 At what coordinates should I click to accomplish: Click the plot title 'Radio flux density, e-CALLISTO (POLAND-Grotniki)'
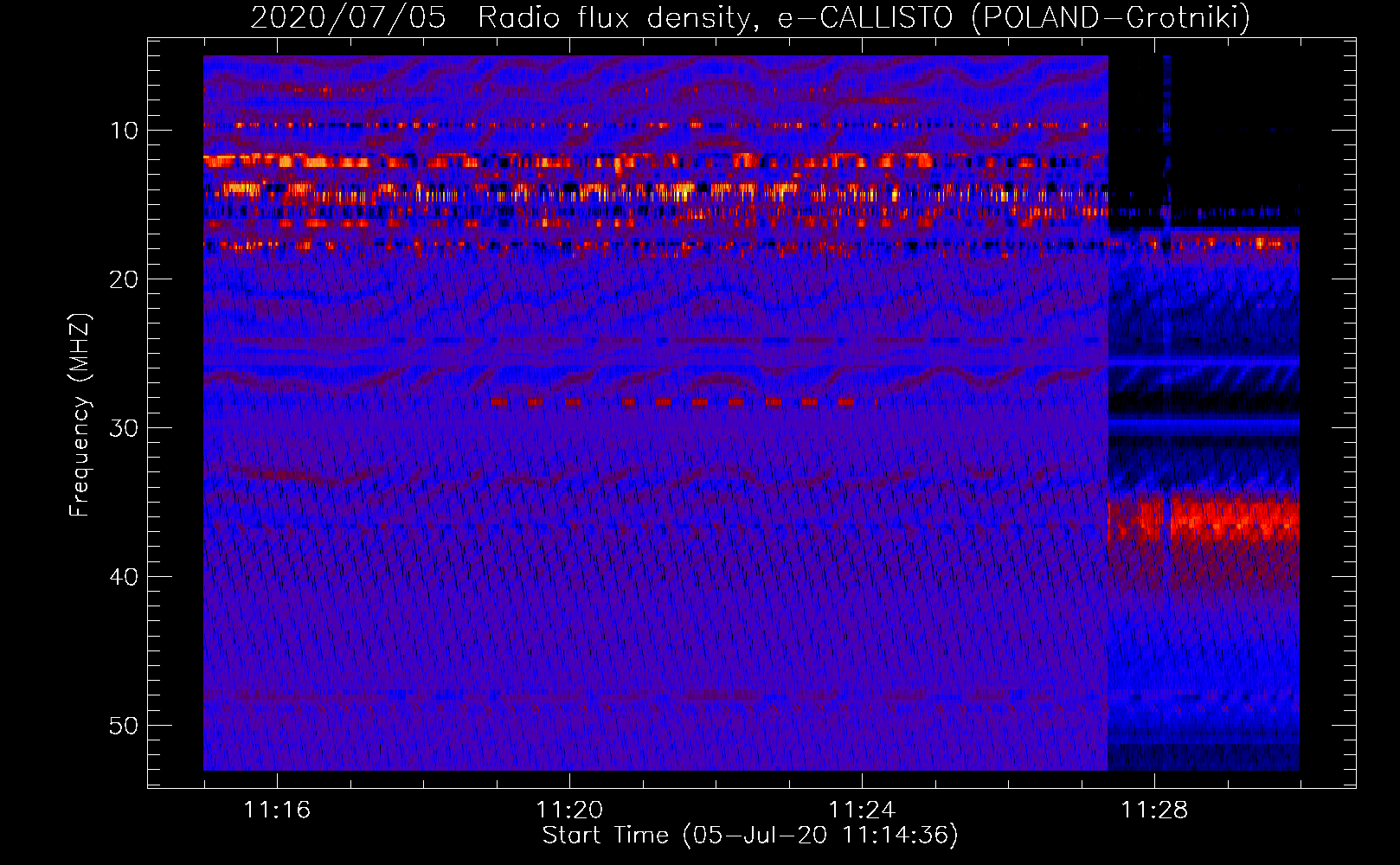[x=864, y=17]
